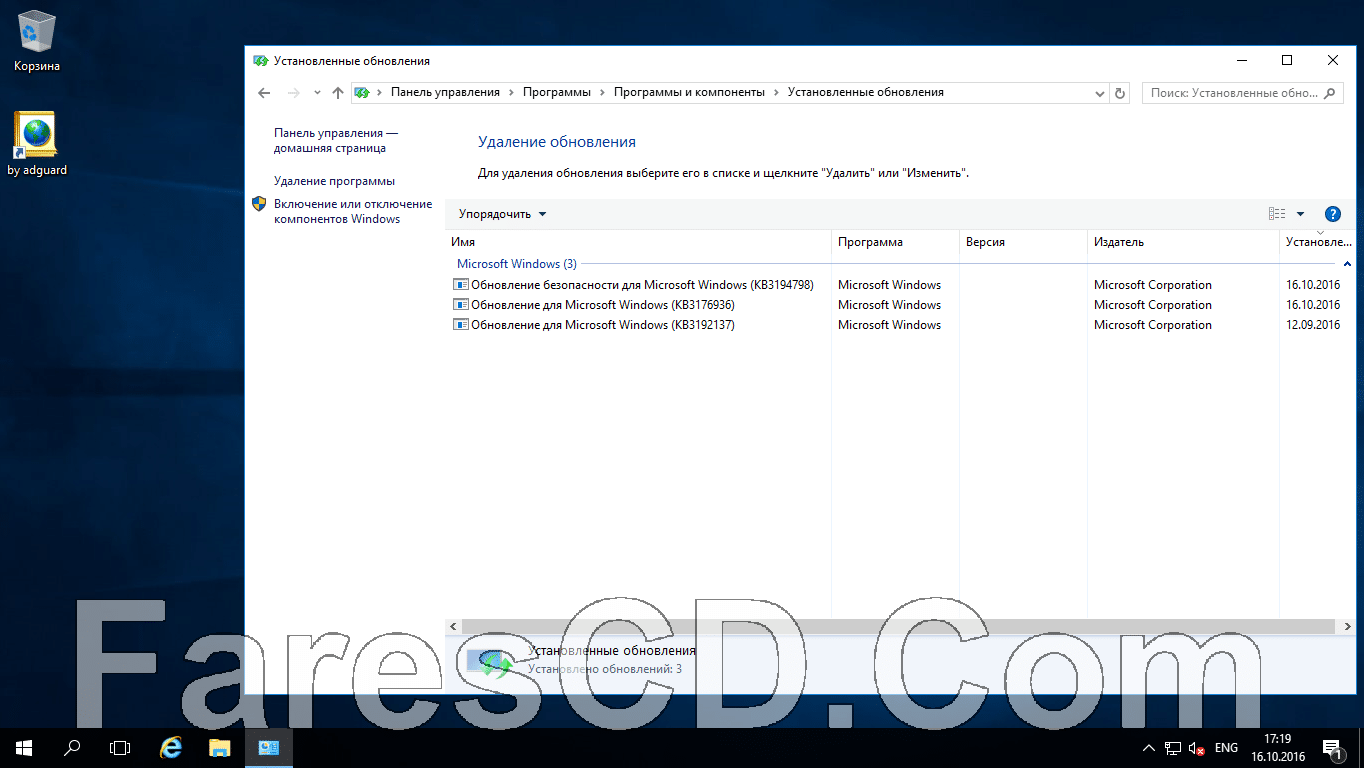The width and height of the screenshot is (1364, 768).
Task: Expand the chevron after 'Программы' breadcrumb
Action: coord(602,92)
